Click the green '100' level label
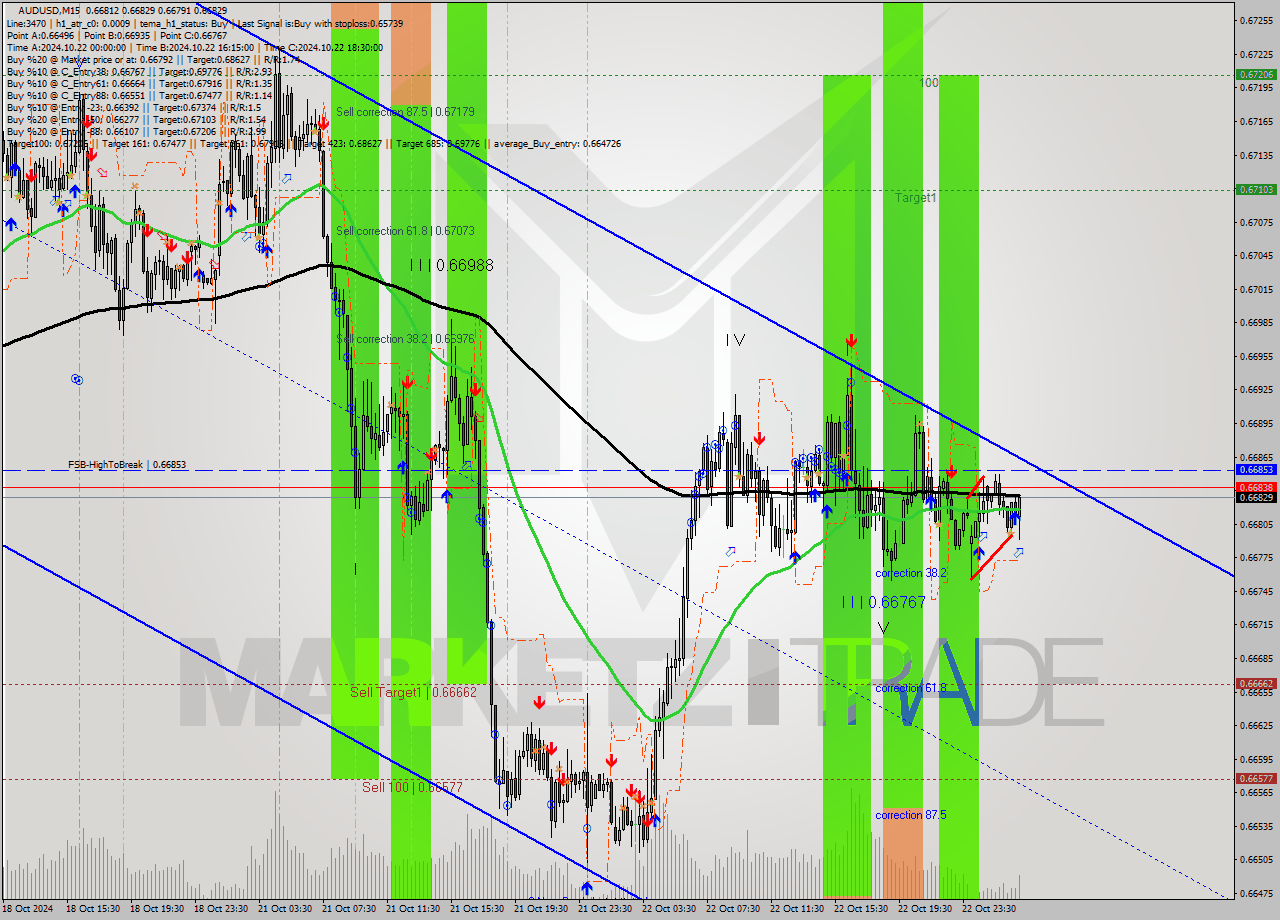 tap(929, 82)
